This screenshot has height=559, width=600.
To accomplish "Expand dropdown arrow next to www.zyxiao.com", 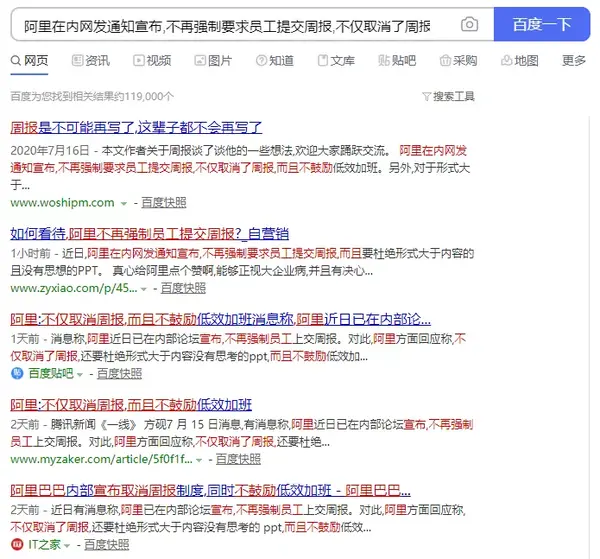I will [x=144, y=289].
